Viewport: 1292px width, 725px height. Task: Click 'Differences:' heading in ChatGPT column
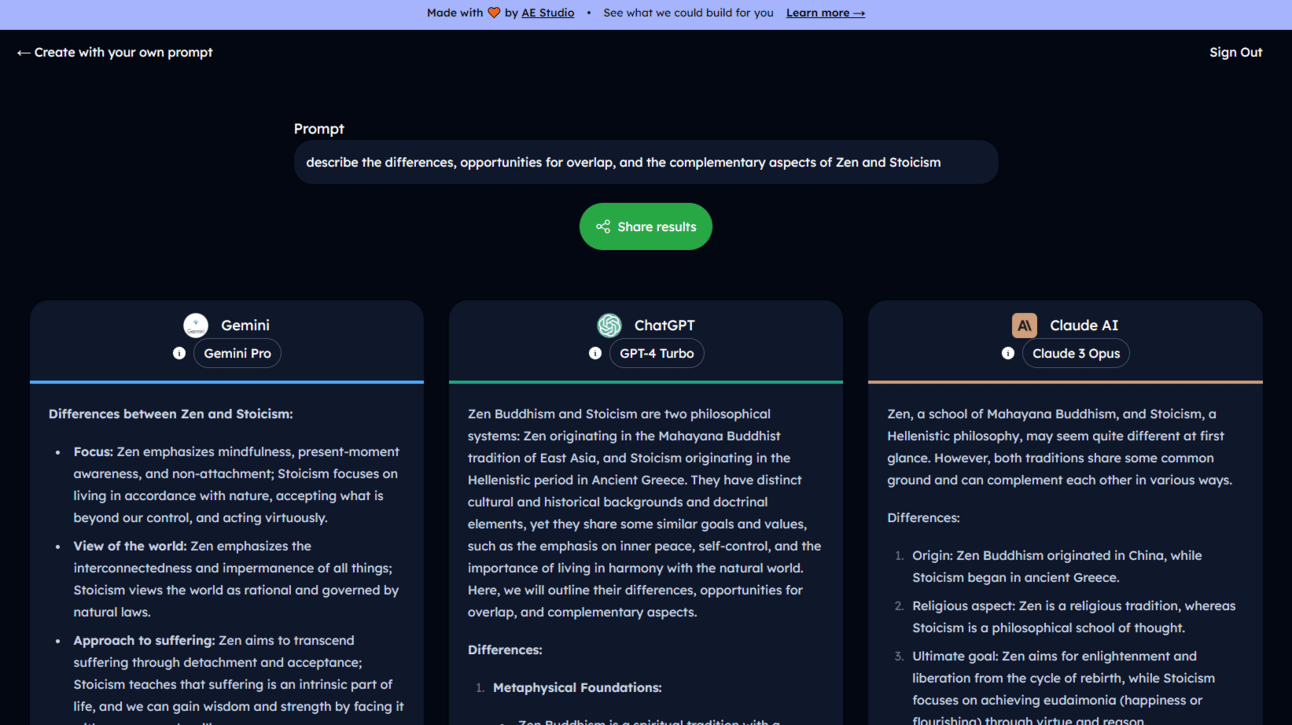[505, 650]
